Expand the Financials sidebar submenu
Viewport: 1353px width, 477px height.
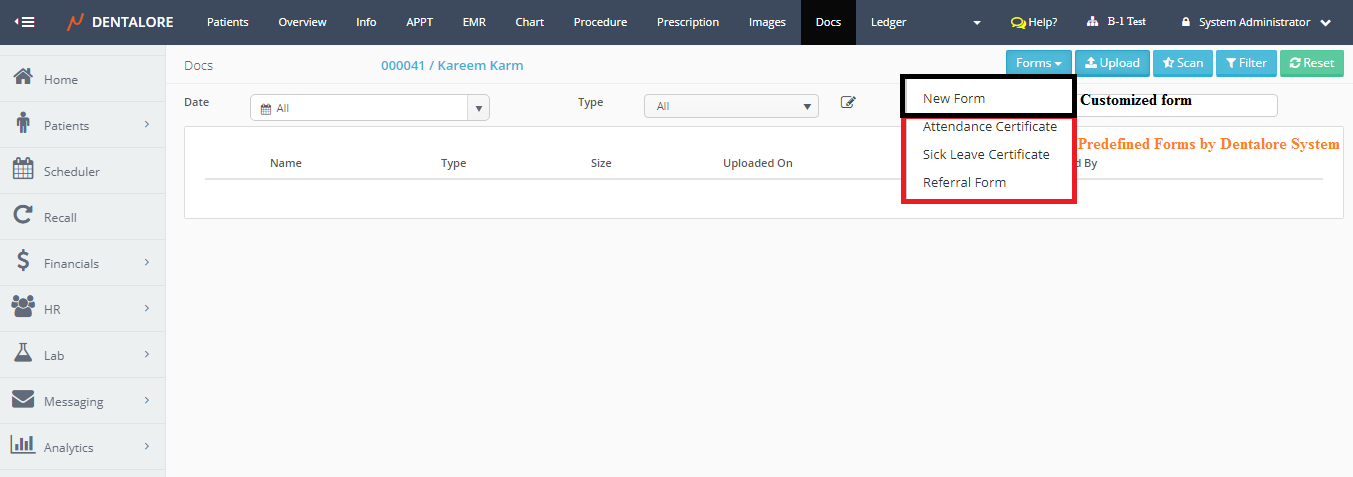(x=146, y=263)
